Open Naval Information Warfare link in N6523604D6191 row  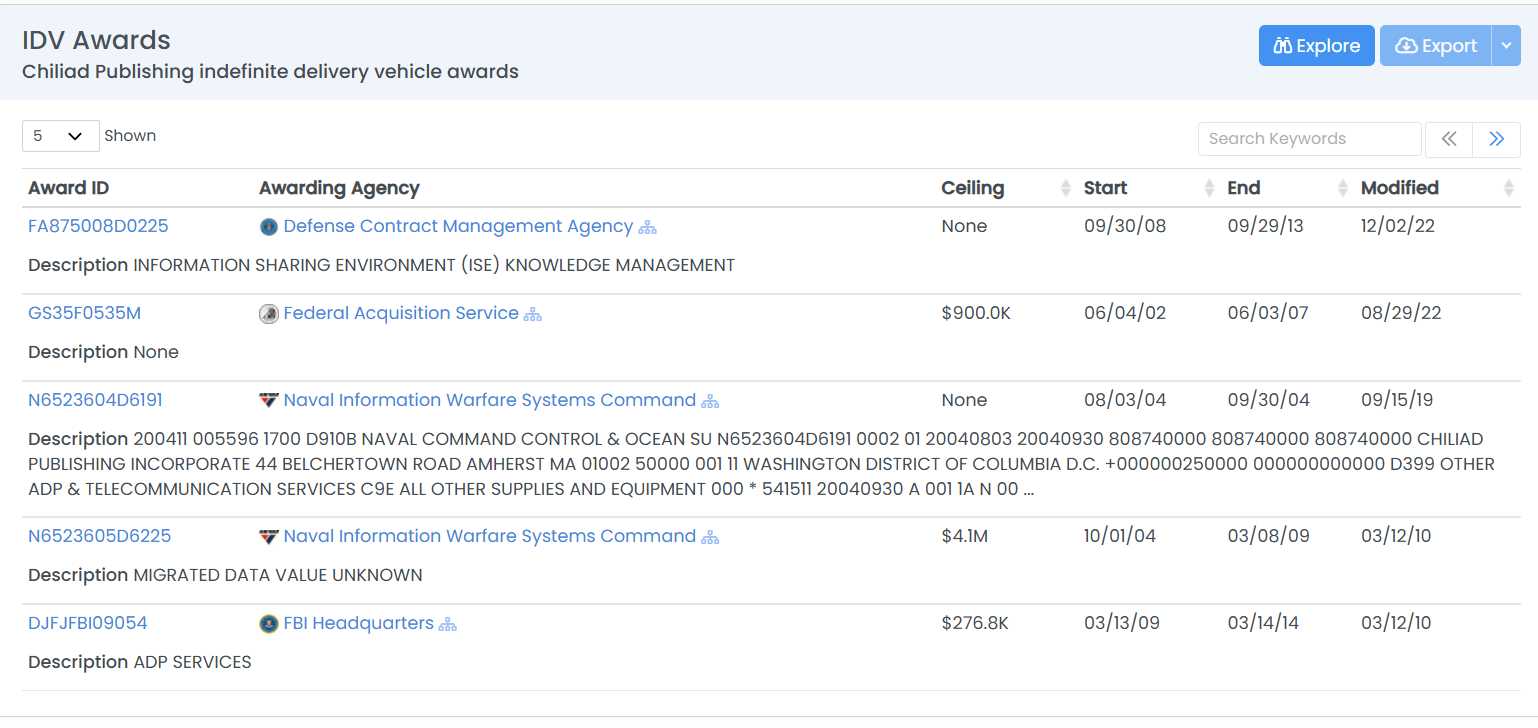click(x=489, y=400)
